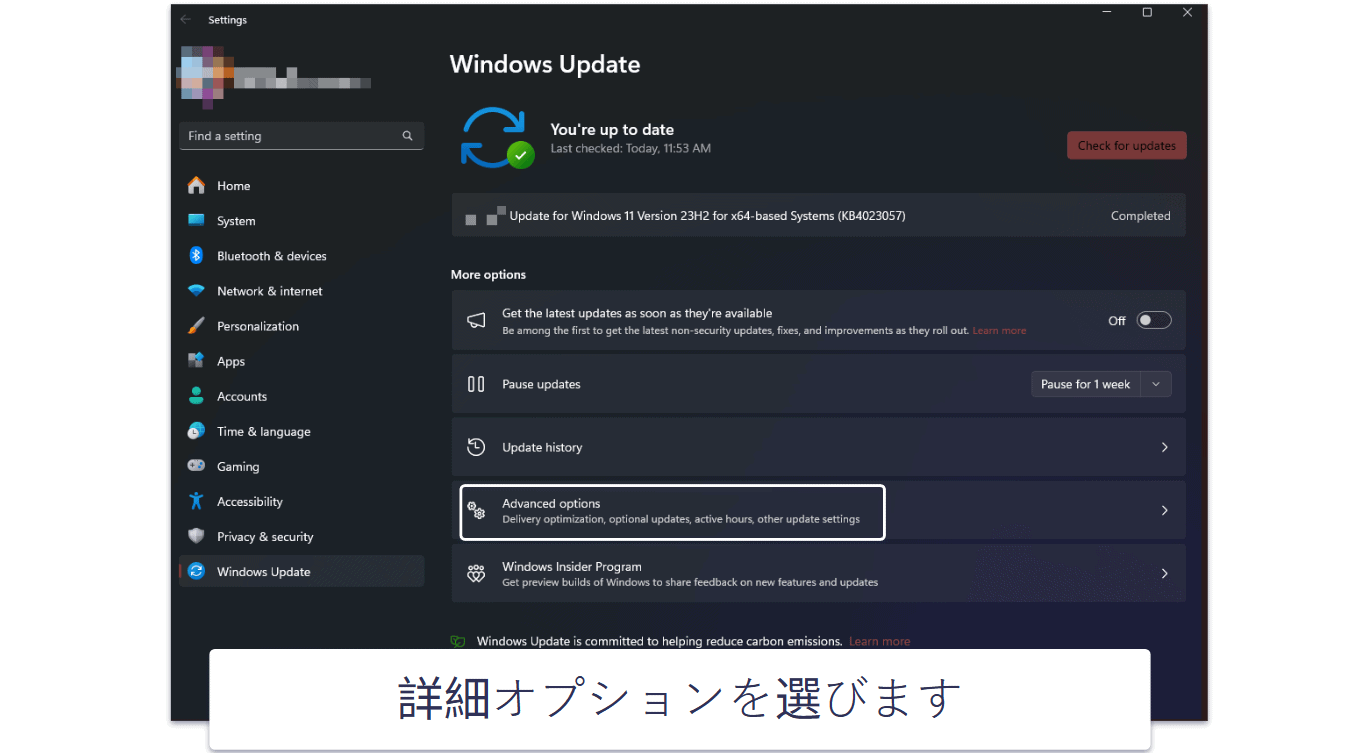This screenshot has width=1358, height=753.
Task: Open the Pause for 1 week dropdown arrow
Action: pos(1157,384)
